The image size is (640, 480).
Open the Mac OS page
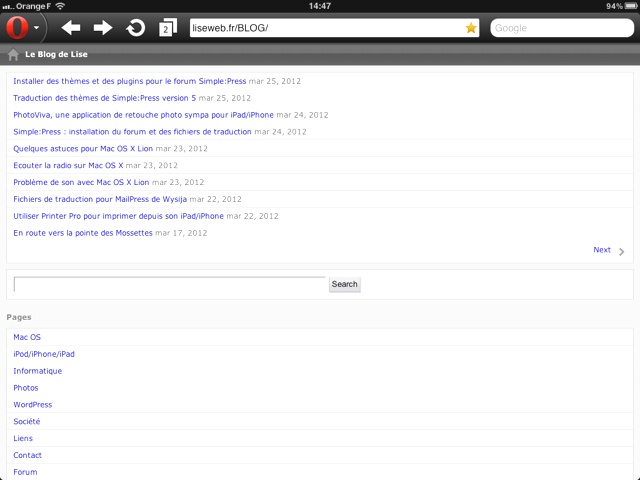27,337
